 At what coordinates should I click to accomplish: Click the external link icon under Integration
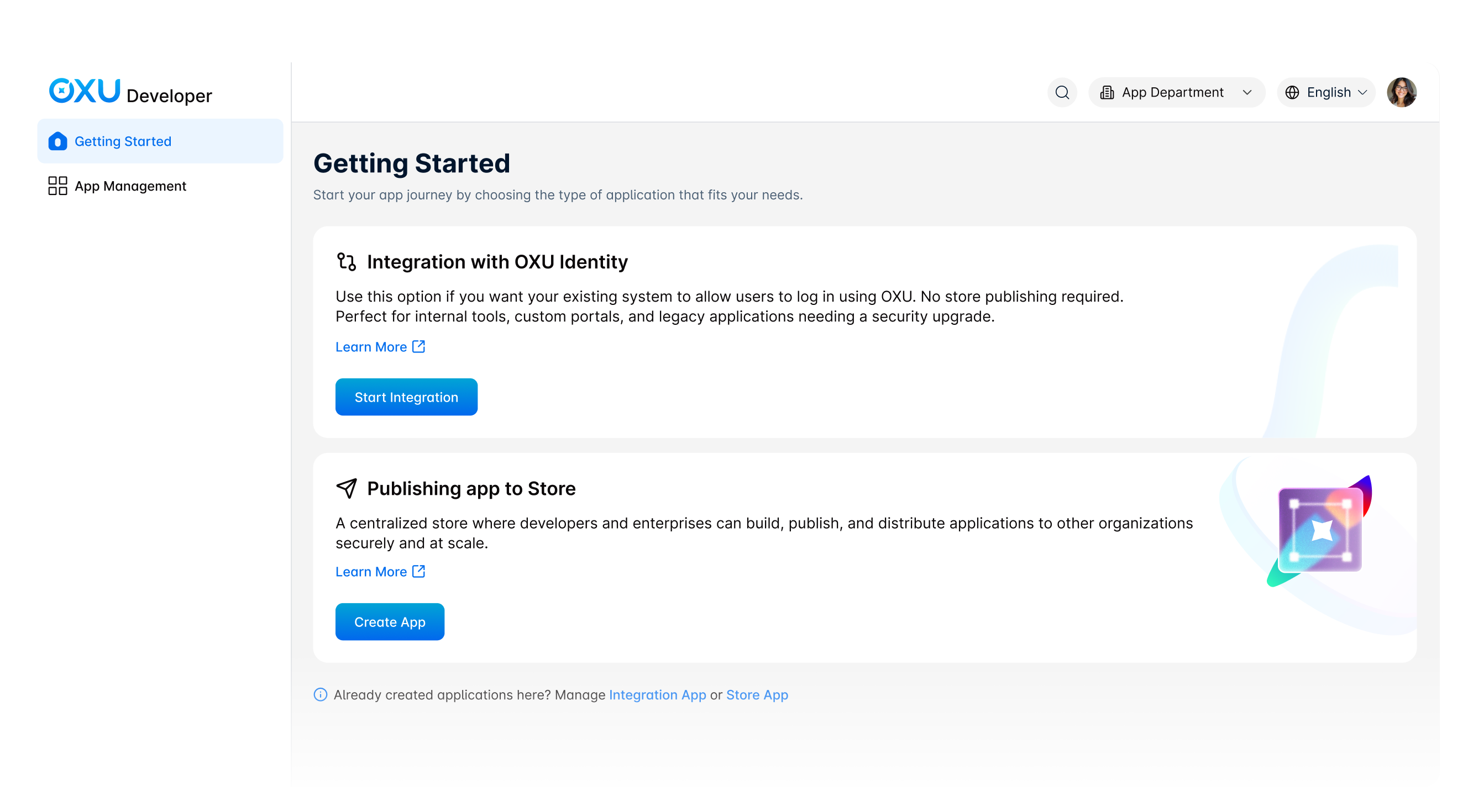418,346
